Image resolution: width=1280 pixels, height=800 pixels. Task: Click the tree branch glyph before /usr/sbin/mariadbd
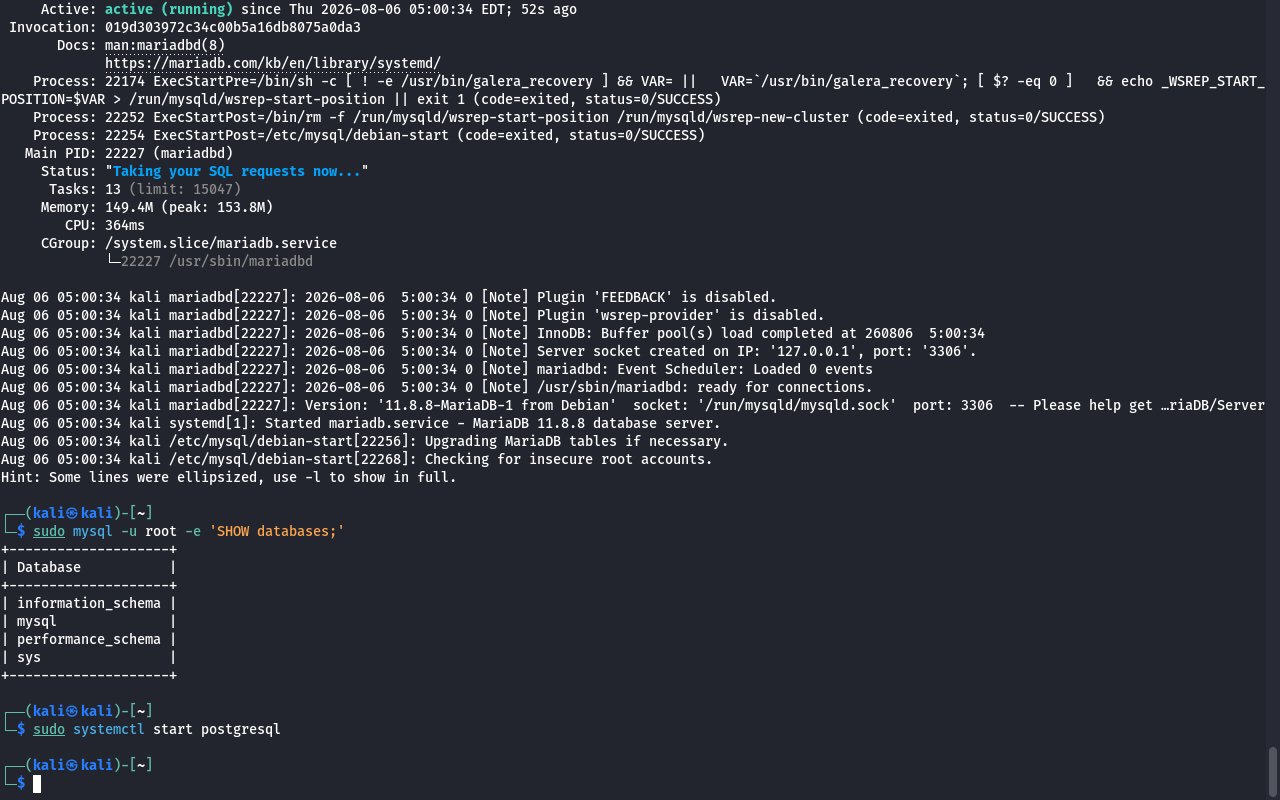113,261
